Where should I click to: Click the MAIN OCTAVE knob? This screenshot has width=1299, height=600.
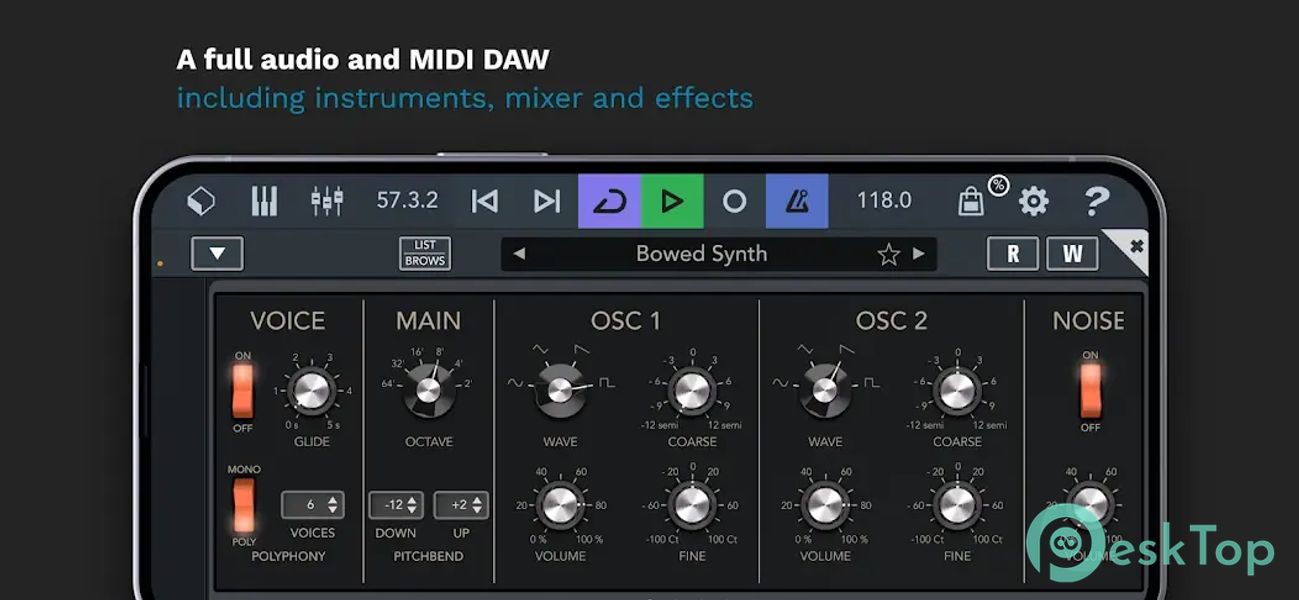click(429, 390)
